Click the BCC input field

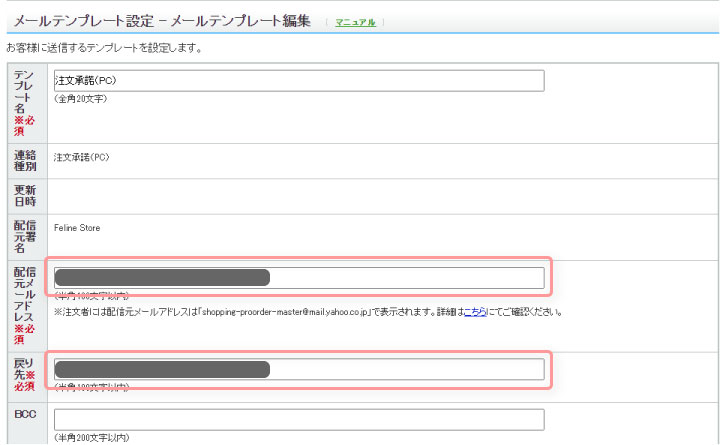coord(299,420)
